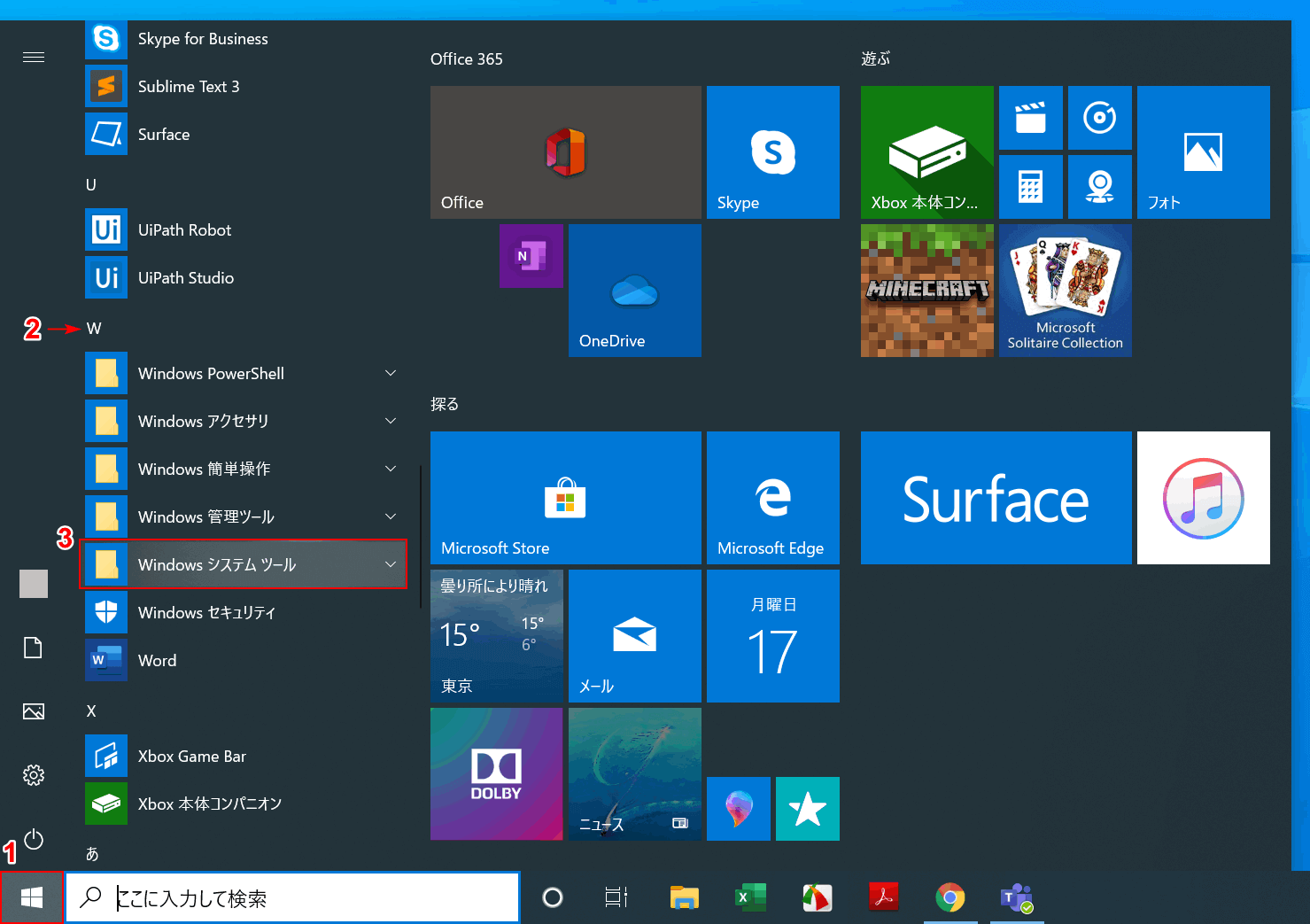The width and height of the screenshot is (1310, 924).
Task: Select the 探る group title
Action: [445, 404]
